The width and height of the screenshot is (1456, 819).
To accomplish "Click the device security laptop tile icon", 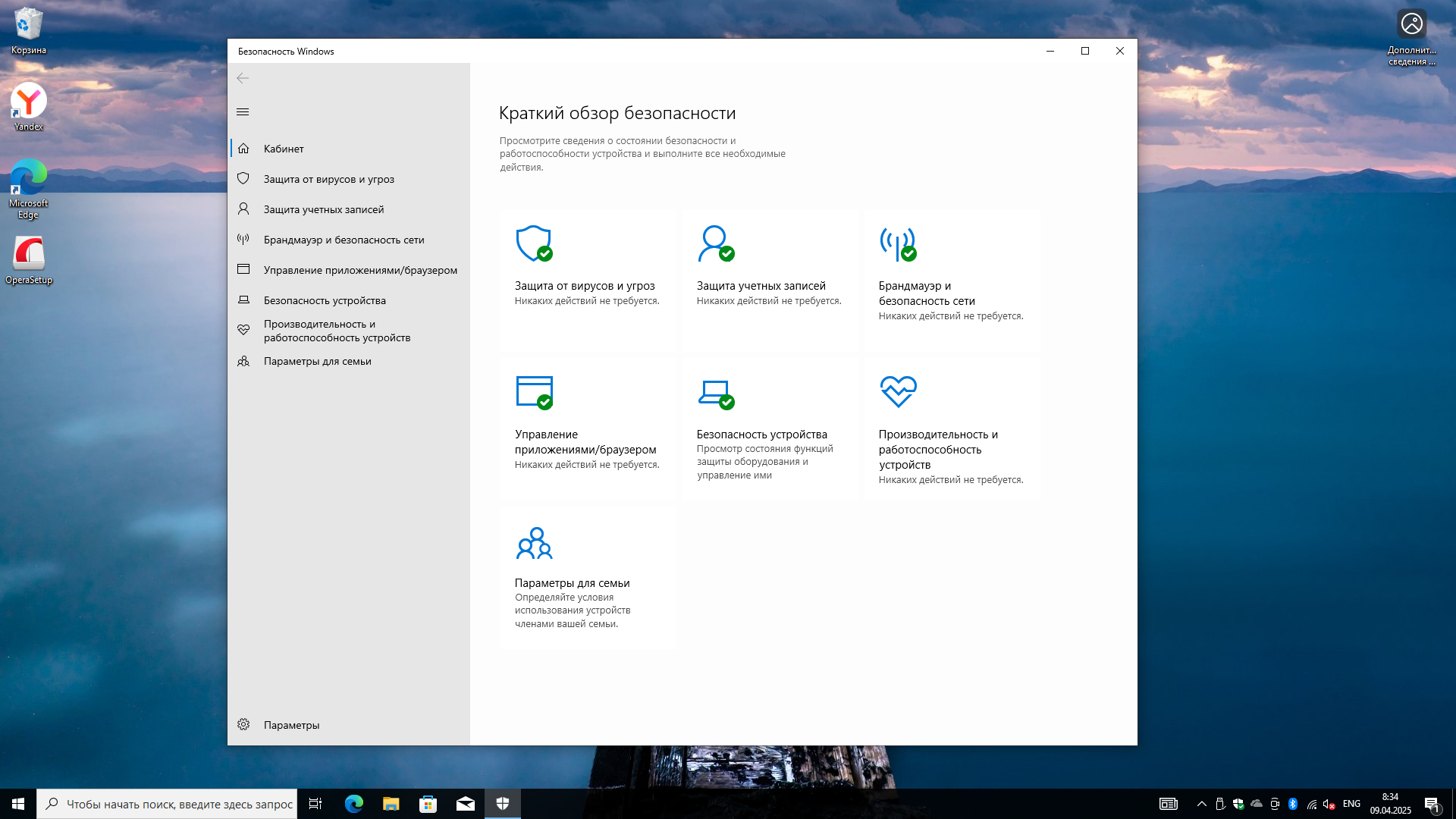I will (x=716, y=392).
